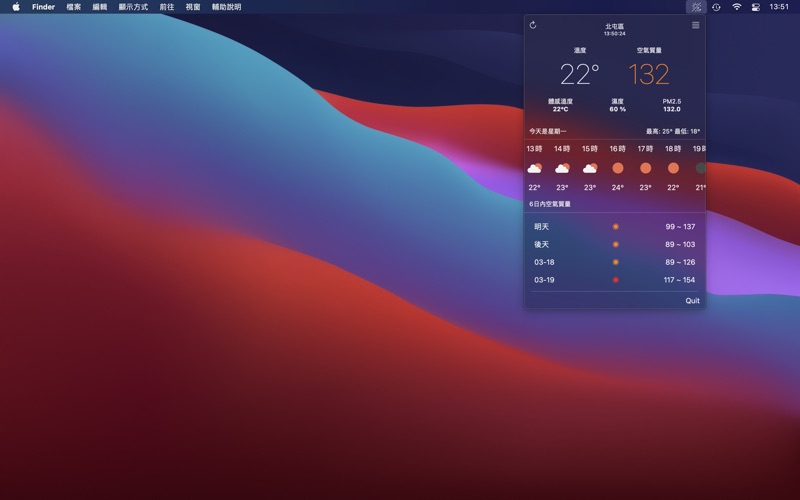Click the 22° temperature reading
Image resolution: width=800 pixels, height=500 pixels.
coord(580,74)
